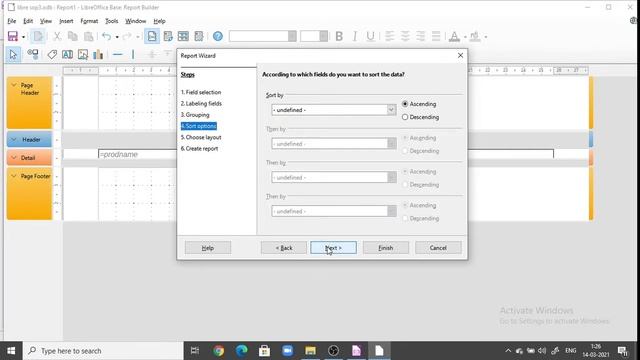Go to step 3 Grouping
Screen dimensions: 640x360
click(195, 115)
